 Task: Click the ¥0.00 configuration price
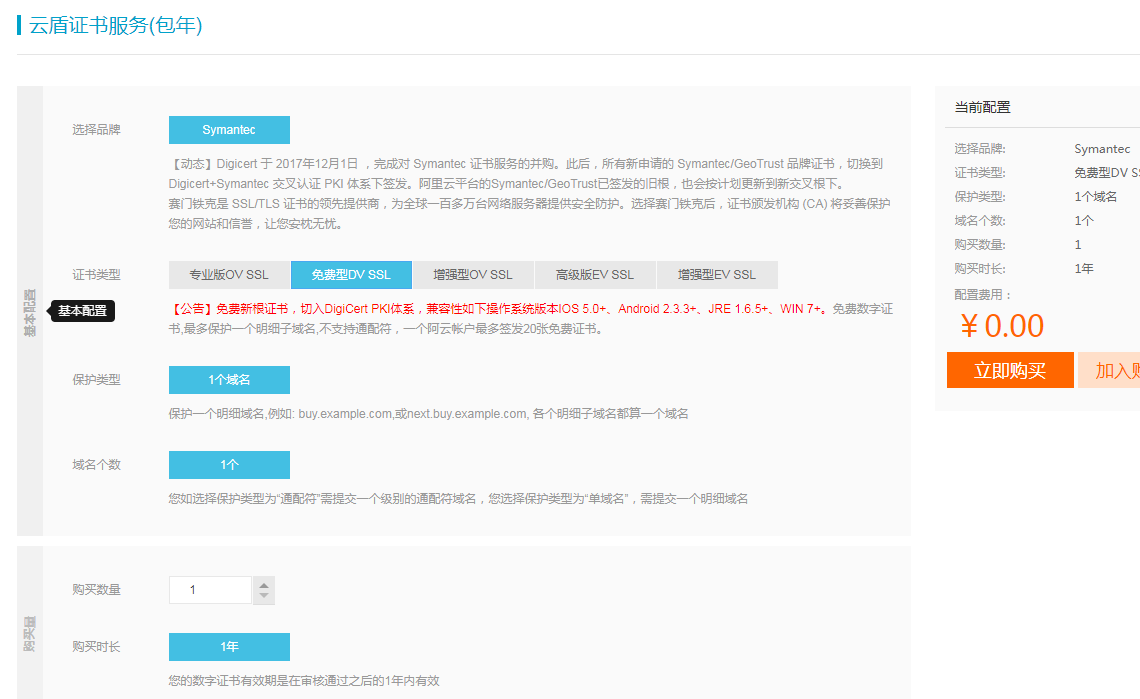1001,326
